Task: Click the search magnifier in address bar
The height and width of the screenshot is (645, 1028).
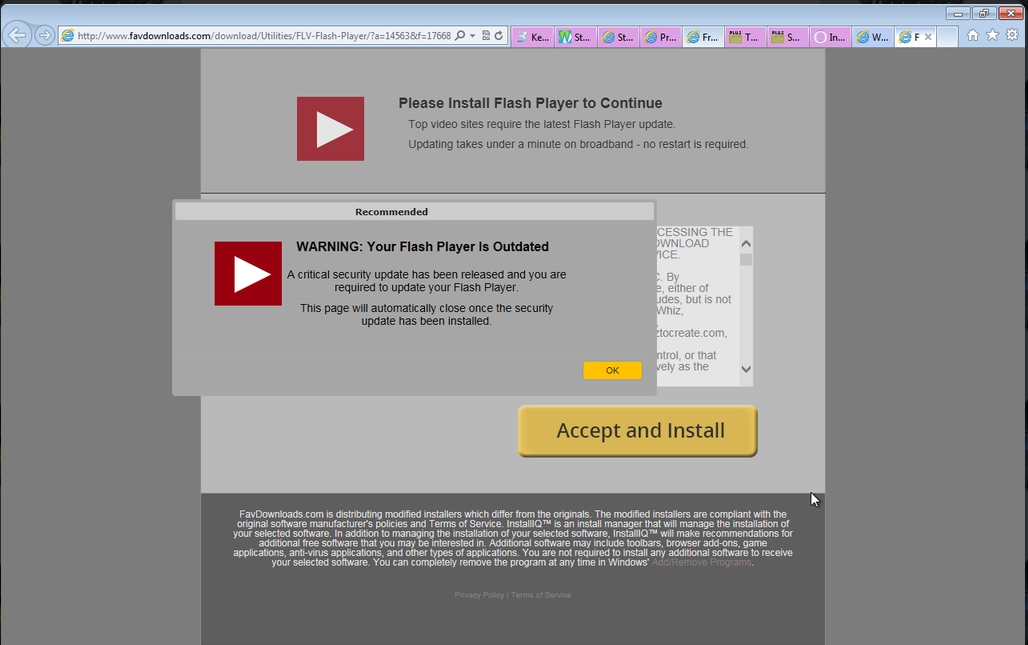Action: [460, 36]
